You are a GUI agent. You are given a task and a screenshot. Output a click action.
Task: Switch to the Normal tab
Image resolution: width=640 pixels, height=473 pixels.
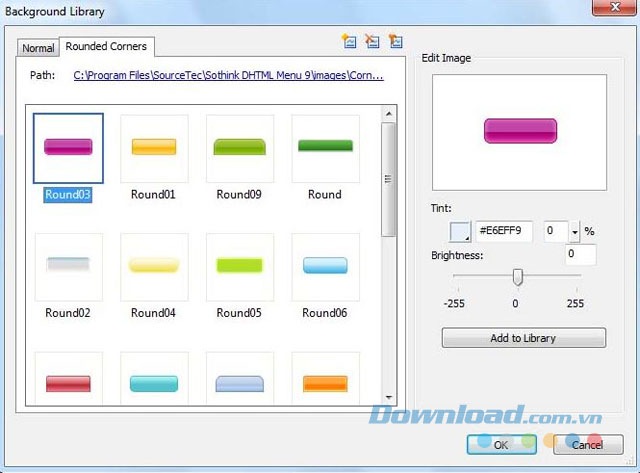point(38,48)
